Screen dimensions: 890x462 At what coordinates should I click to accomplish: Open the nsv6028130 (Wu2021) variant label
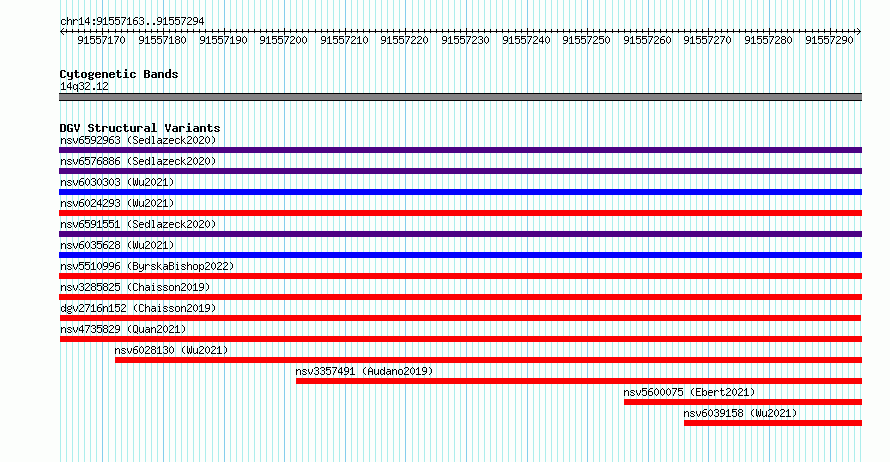[171, 350]
